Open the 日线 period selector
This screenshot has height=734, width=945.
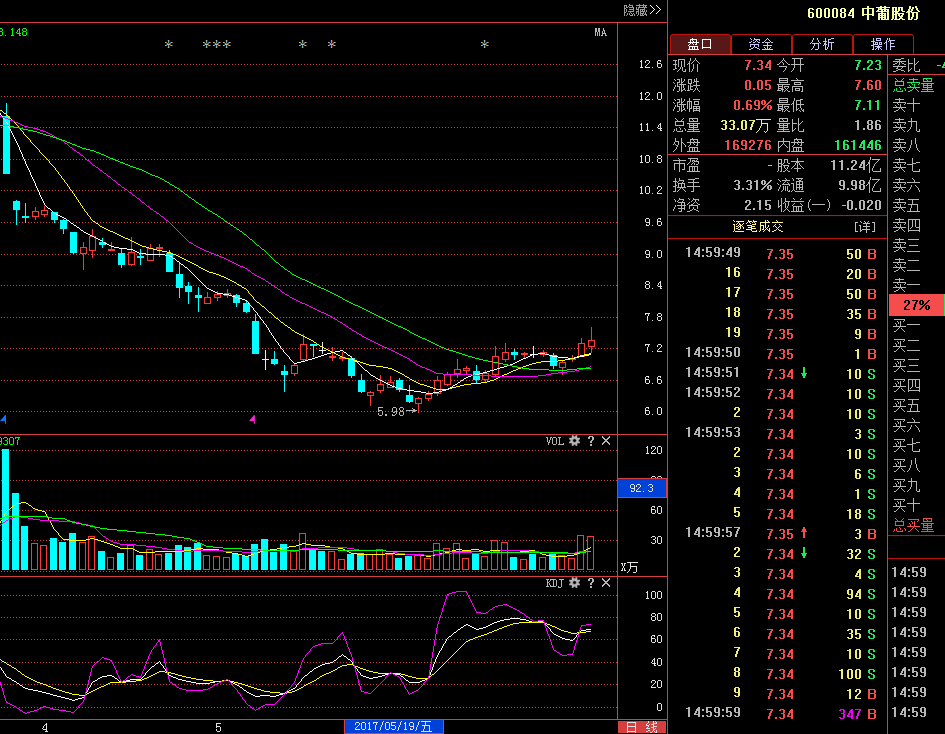pyautogui.click(x=642, y=727)
